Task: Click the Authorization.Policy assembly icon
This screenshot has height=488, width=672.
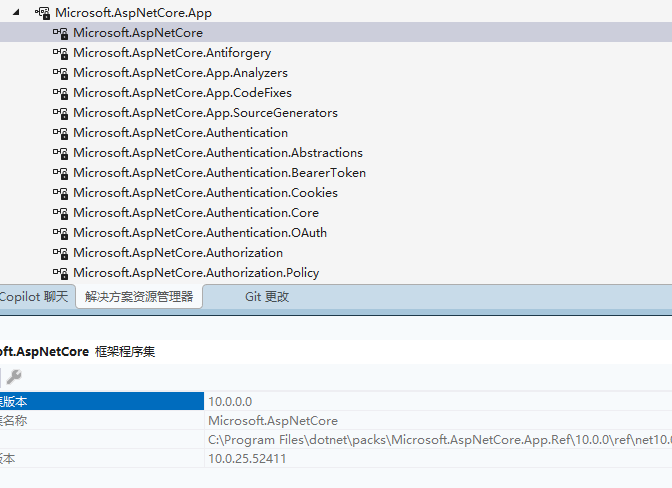Action: click(x=60, y=273)
